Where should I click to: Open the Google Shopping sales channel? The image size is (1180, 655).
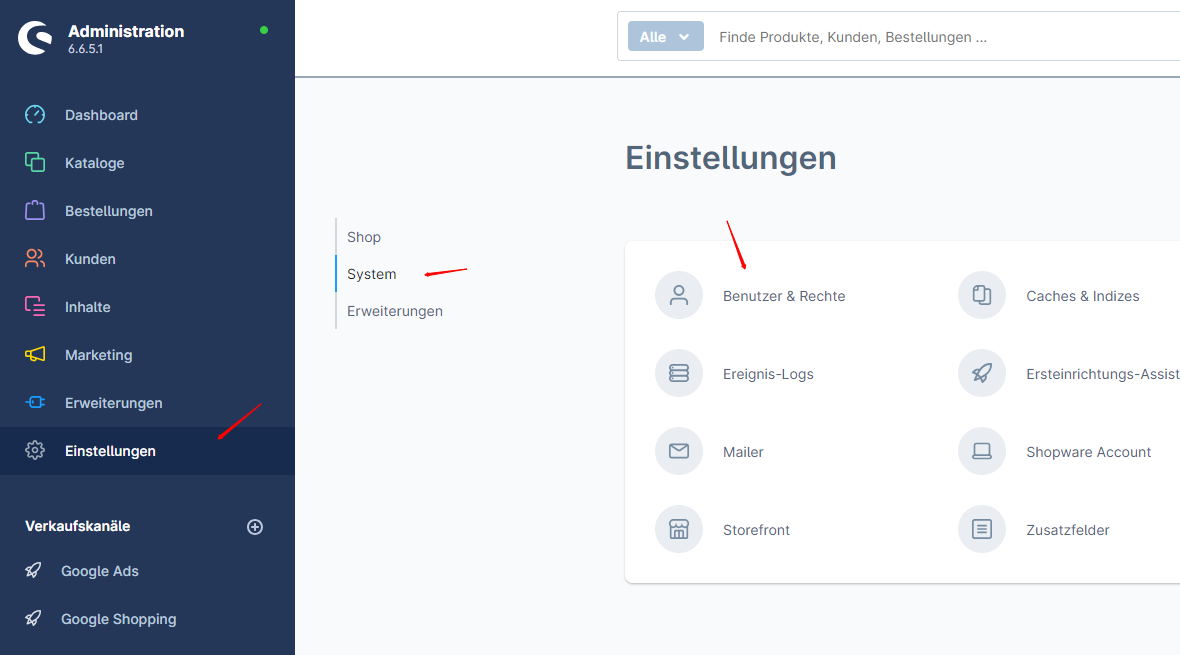[x=118, y=619]
